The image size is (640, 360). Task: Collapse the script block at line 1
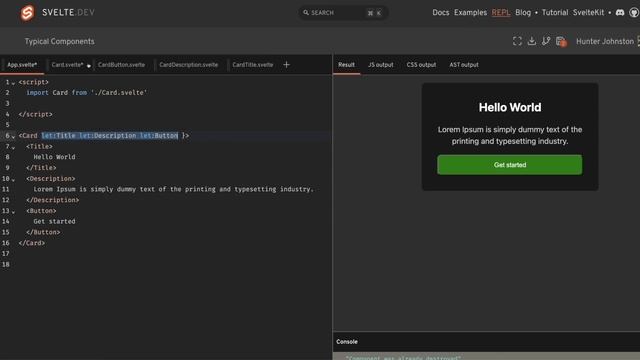coord(13,83)
